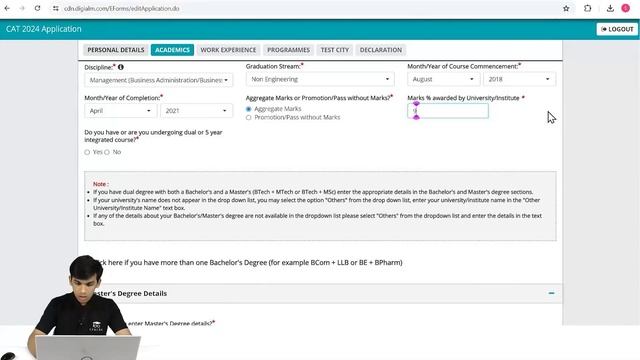Click the more than one Bachelor's Degree link

coord(248,262)
